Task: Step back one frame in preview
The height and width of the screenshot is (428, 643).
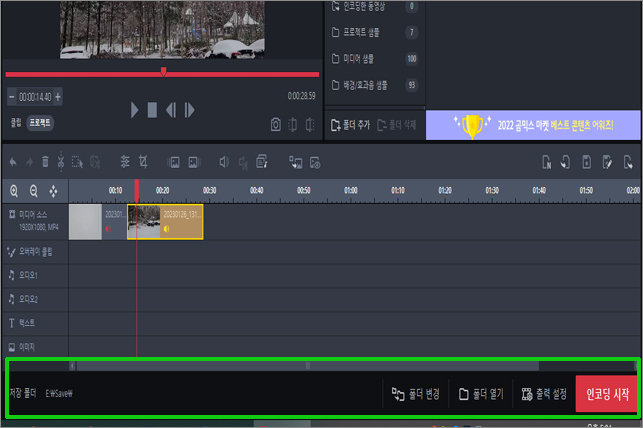Action: tap(171, 110)
